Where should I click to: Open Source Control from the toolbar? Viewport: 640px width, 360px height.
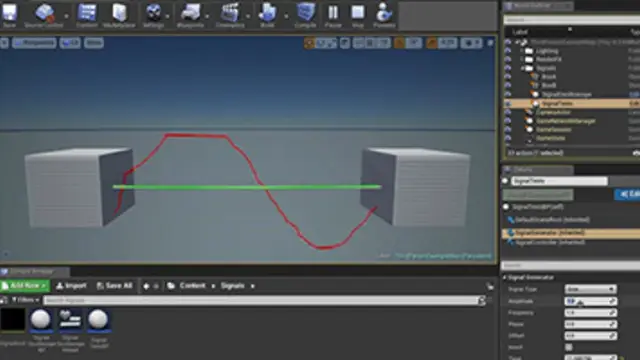44,14
